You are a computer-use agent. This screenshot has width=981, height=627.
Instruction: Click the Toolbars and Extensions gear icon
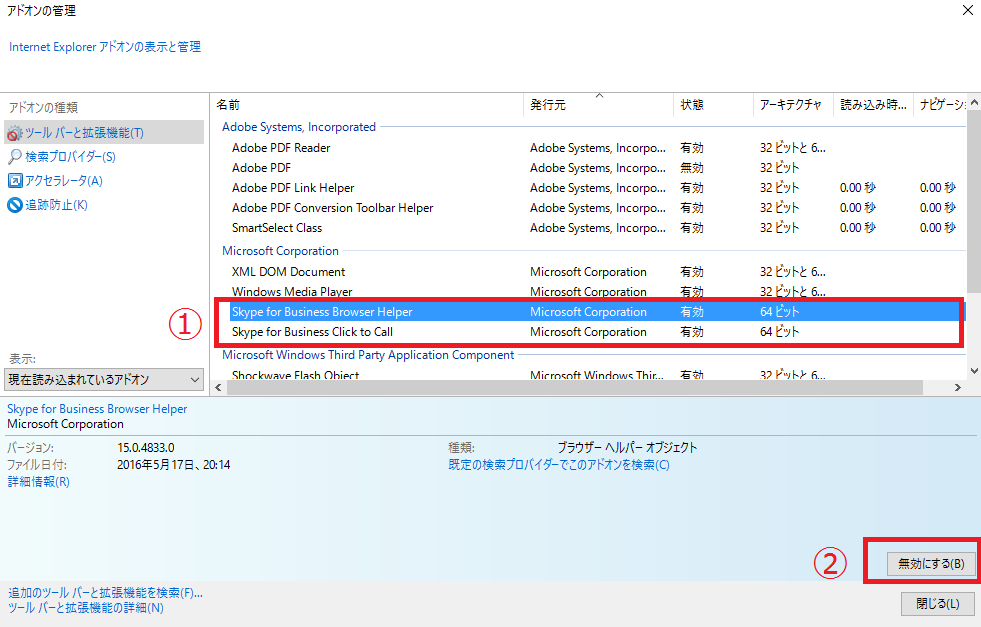tap(14, 133)
